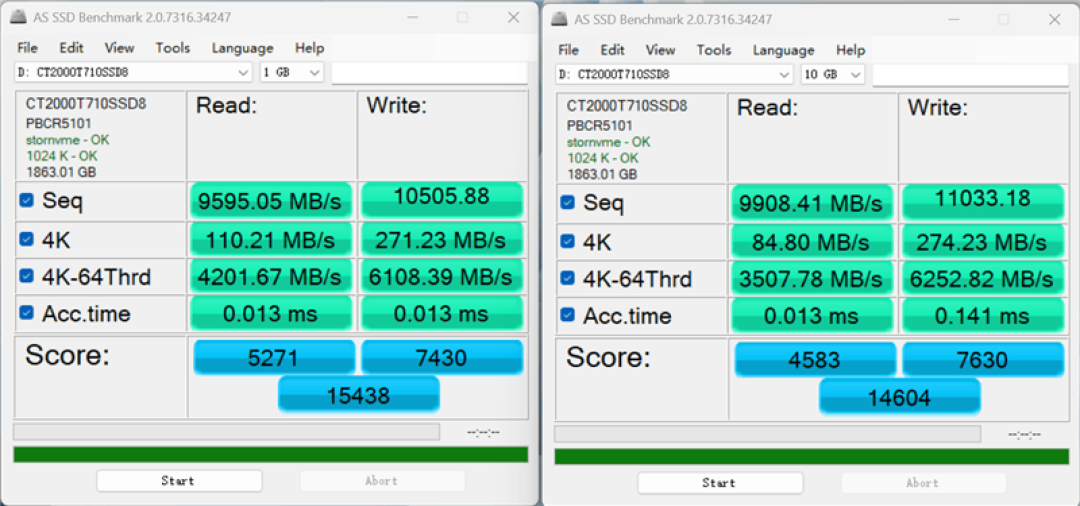Click the empty text field beside 1 GB dropdown
This screenshot has width=1080, height=506.
tap(430, 72)
